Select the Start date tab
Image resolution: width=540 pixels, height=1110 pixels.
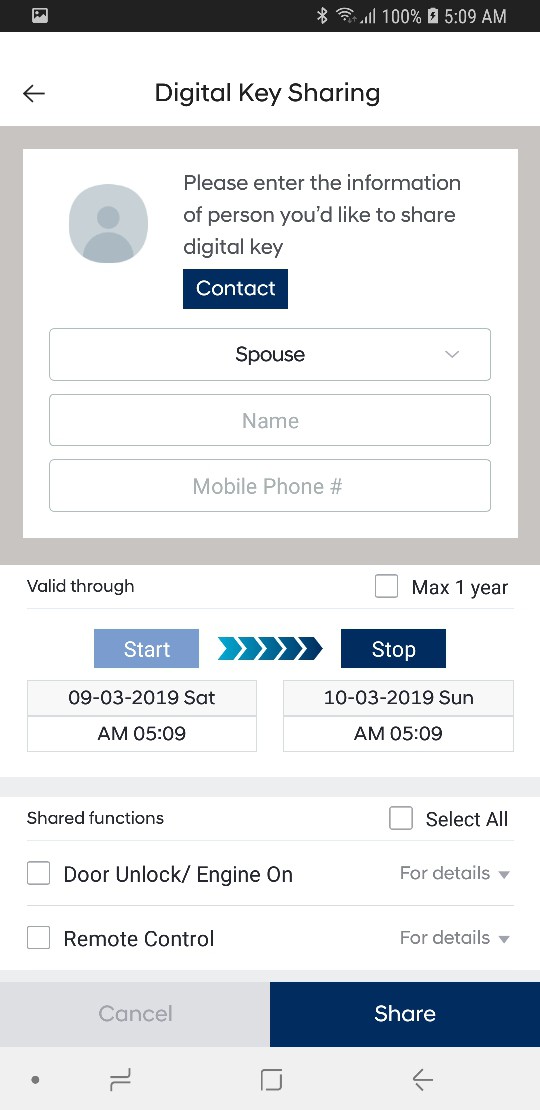click(147, 648)
